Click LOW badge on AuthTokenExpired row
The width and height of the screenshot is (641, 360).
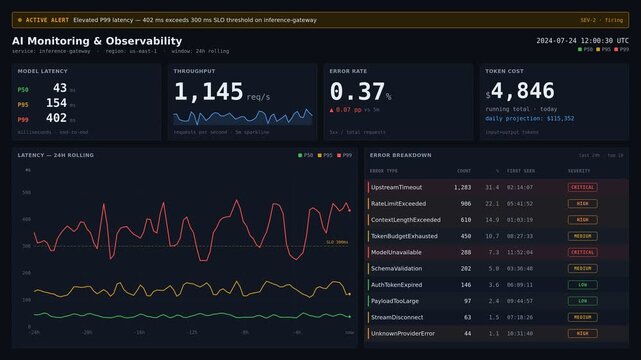coord(583,285)
